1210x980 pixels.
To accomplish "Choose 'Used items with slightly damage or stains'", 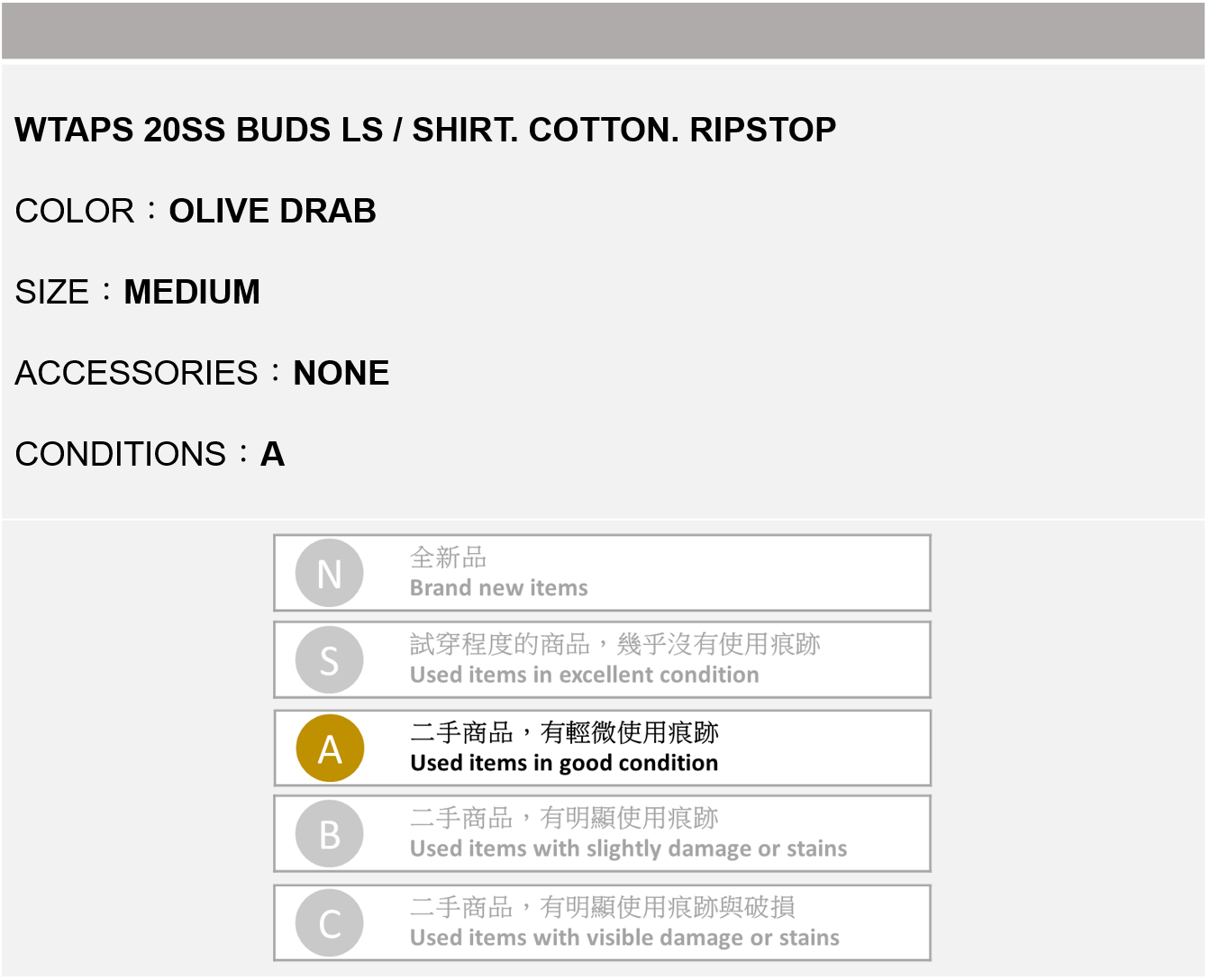I will [628, 848].
